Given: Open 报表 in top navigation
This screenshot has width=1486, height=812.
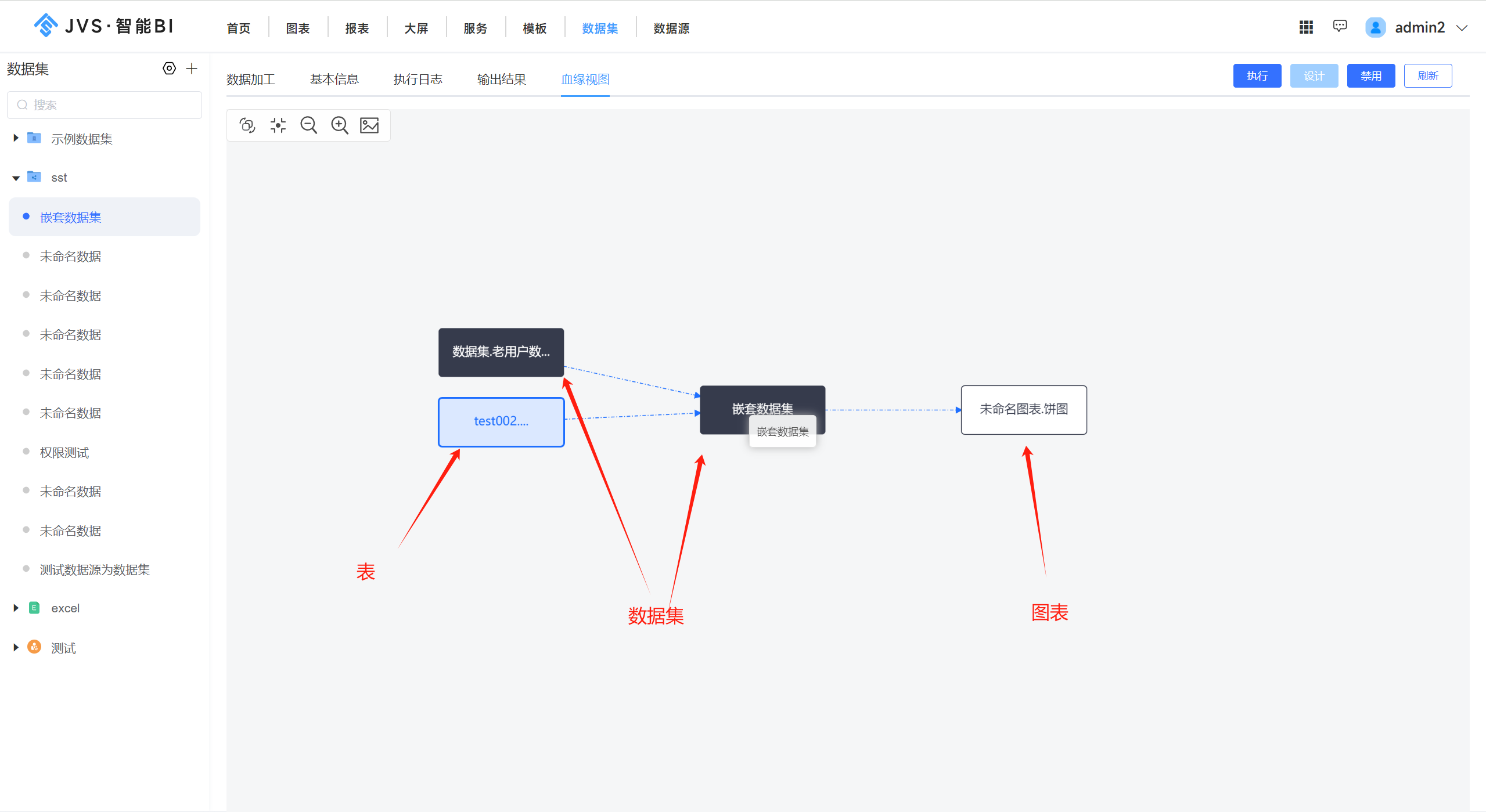Looking at the screenshot, I should pos(357,28).
